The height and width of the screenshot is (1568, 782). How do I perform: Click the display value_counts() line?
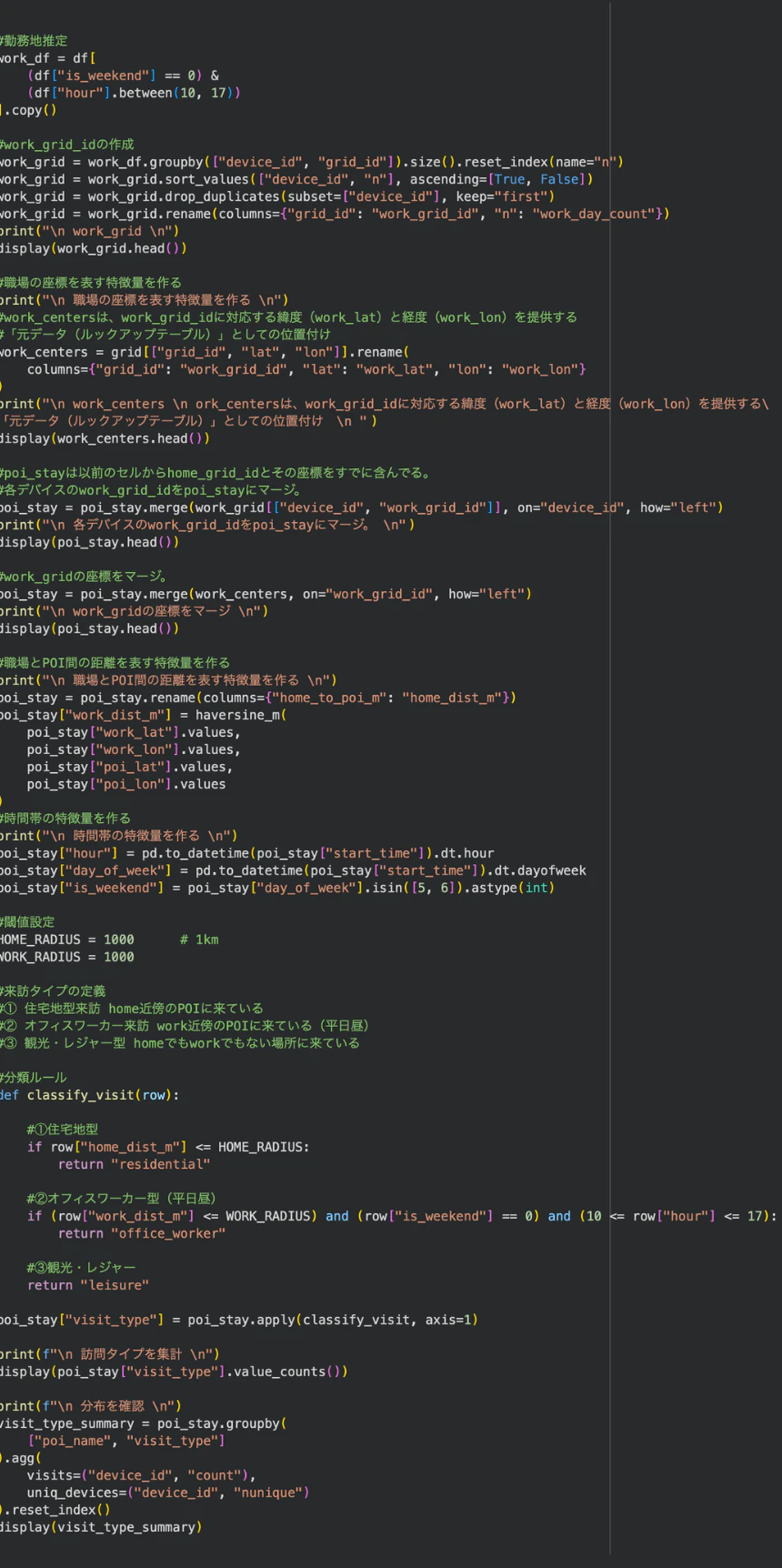[174, 1372]
